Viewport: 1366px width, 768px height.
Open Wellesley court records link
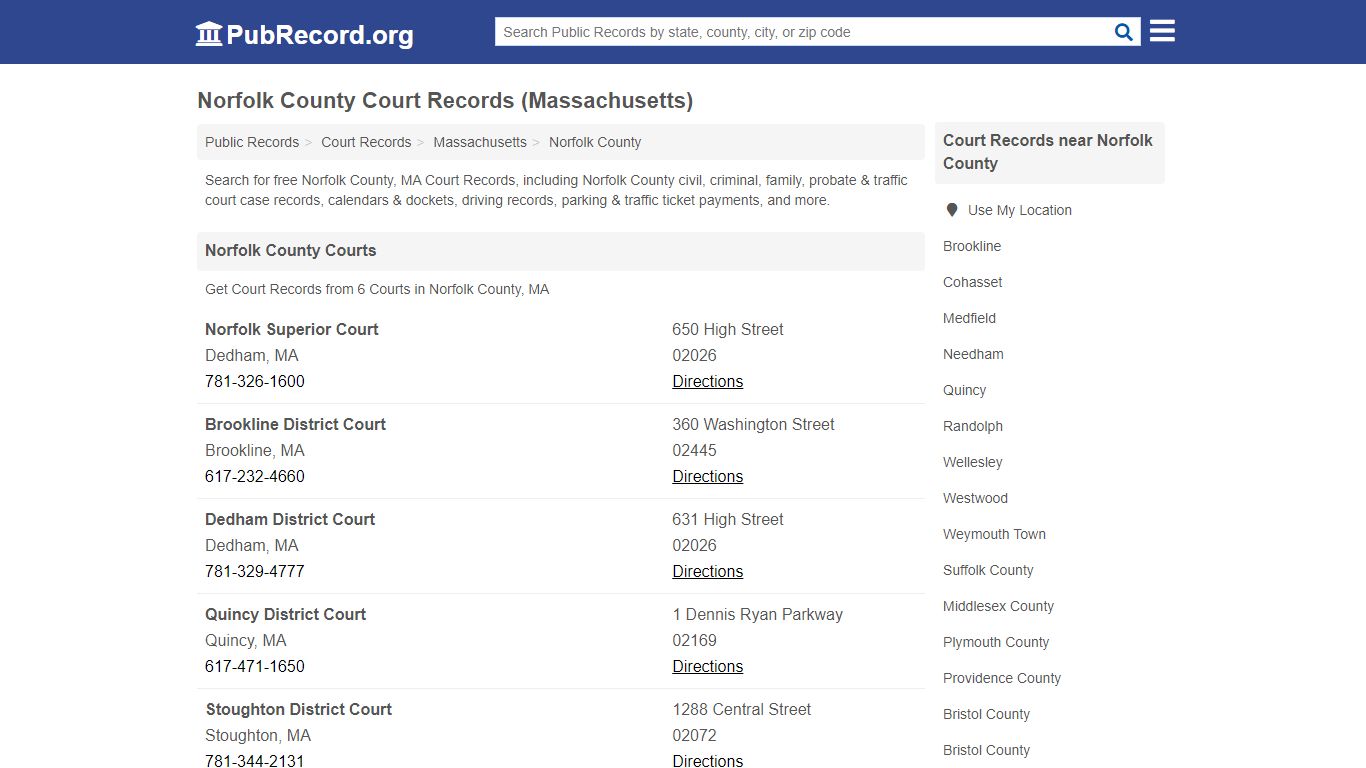click(972, 462)
